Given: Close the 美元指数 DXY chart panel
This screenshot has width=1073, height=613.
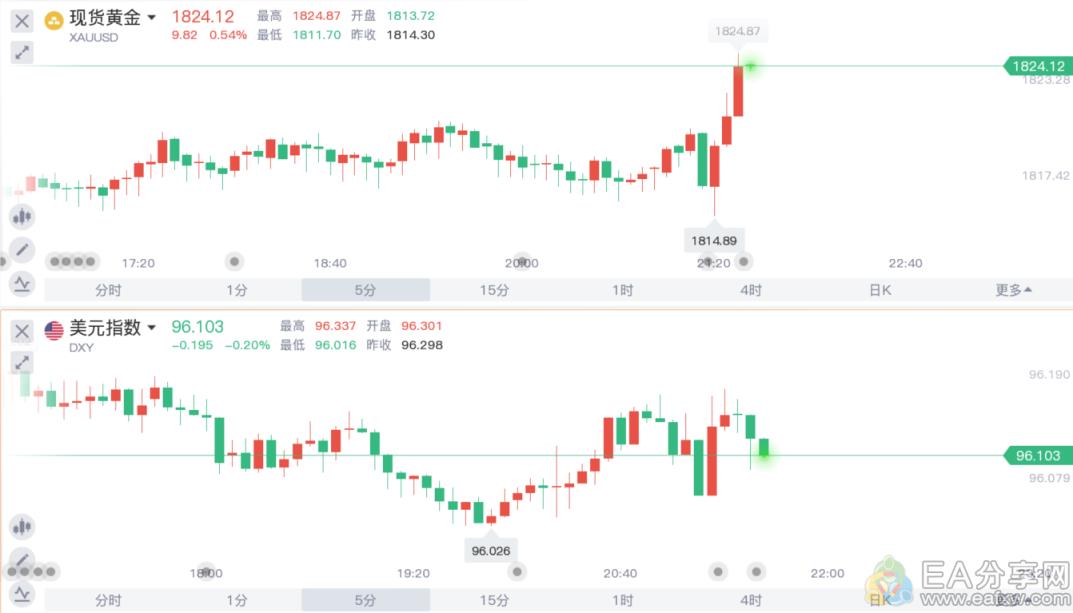Looking at the screenshot, I should coord(22,332).
